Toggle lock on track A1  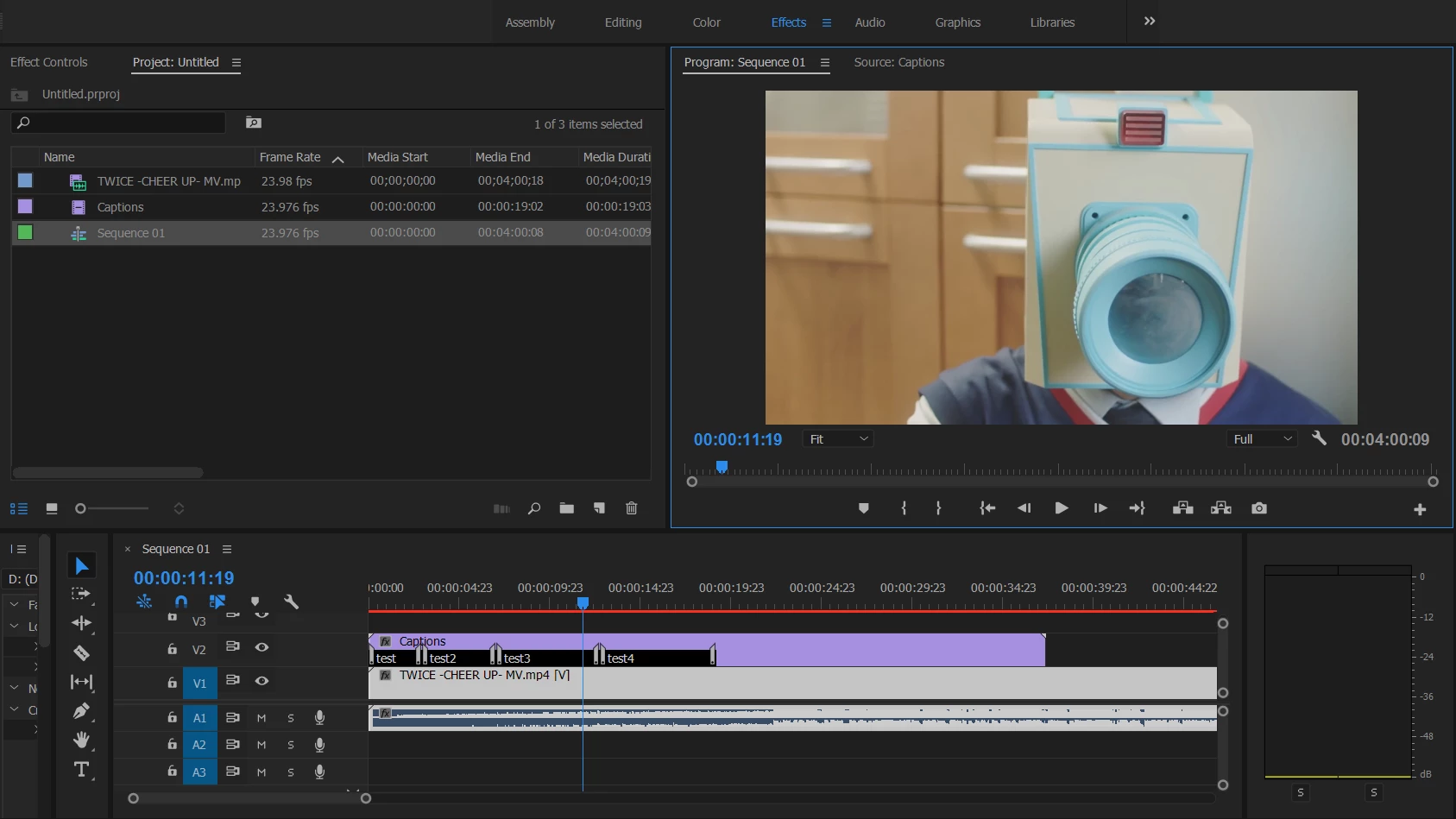[x=172, y=717]
